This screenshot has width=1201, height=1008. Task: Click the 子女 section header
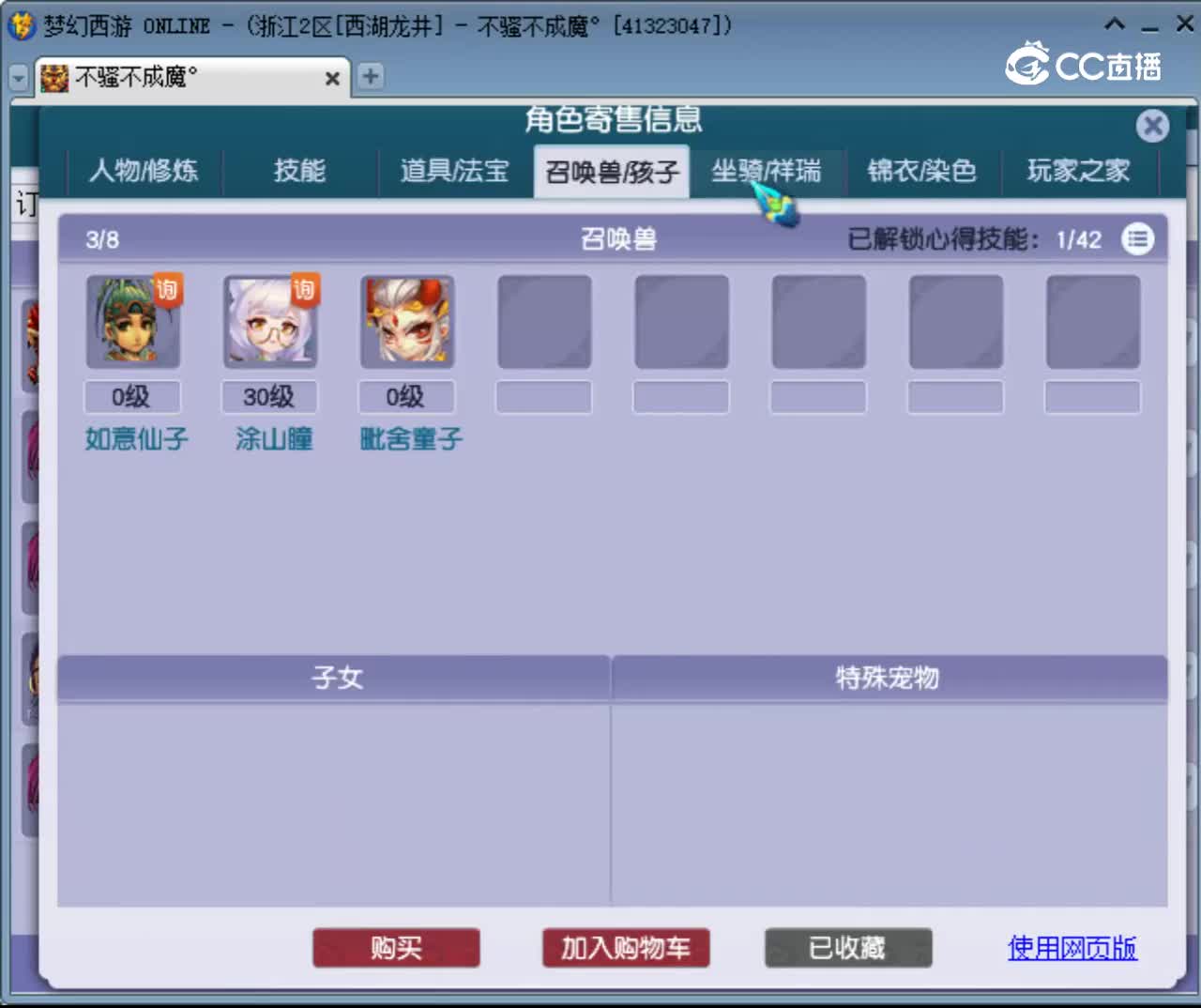click(x=334, y=678)
